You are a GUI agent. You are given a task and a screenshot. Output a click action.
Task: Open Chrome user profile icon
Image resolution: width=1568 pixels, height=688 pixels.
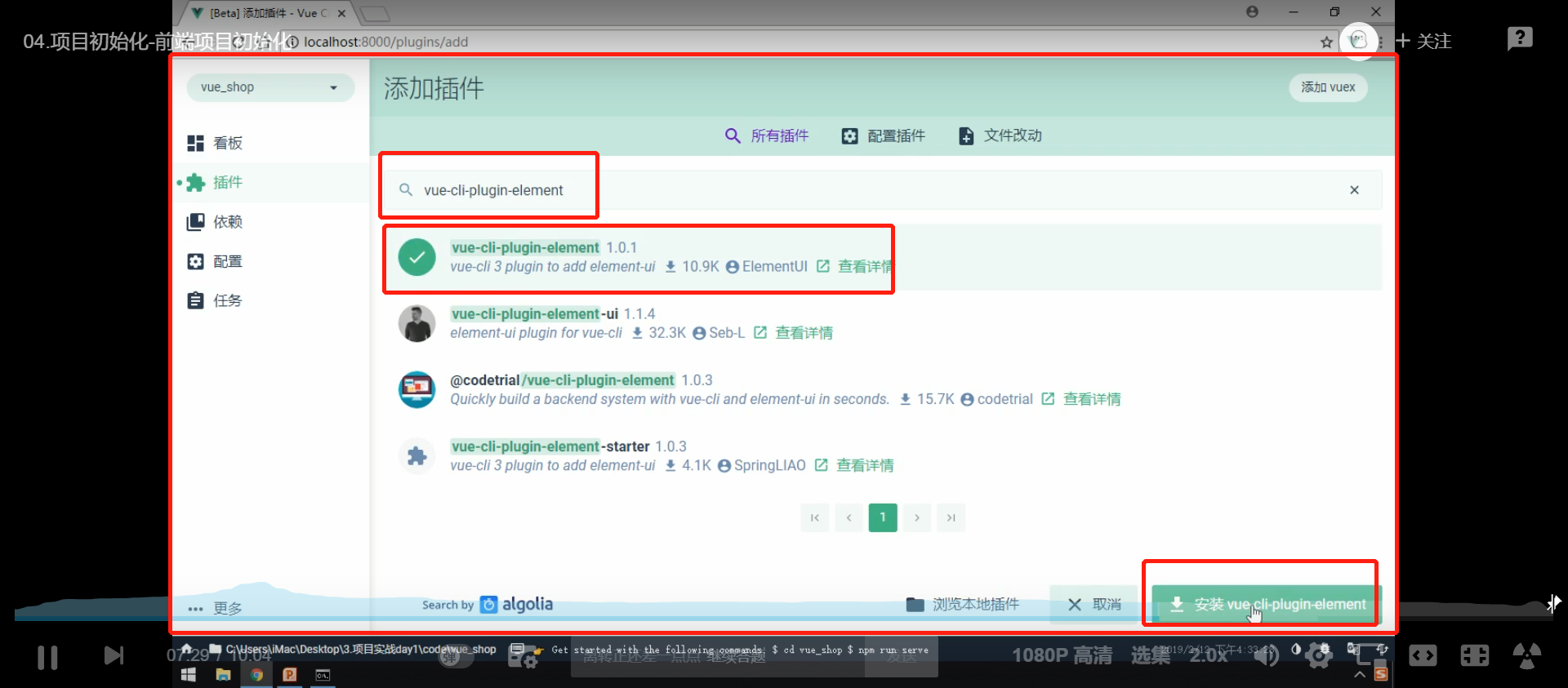coord(1252,11)
